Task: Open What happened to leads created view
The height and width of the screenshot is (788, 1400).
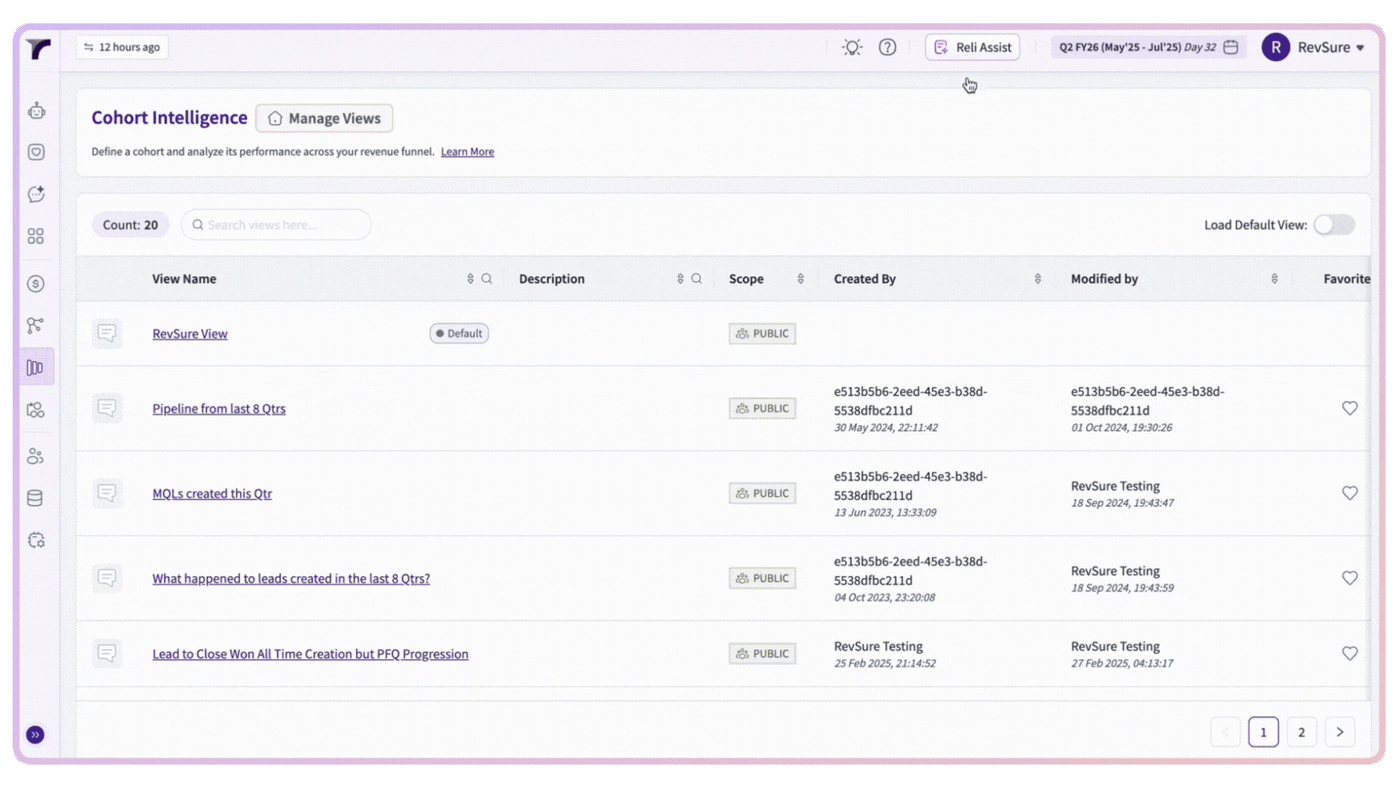Action: pos(291,579)
